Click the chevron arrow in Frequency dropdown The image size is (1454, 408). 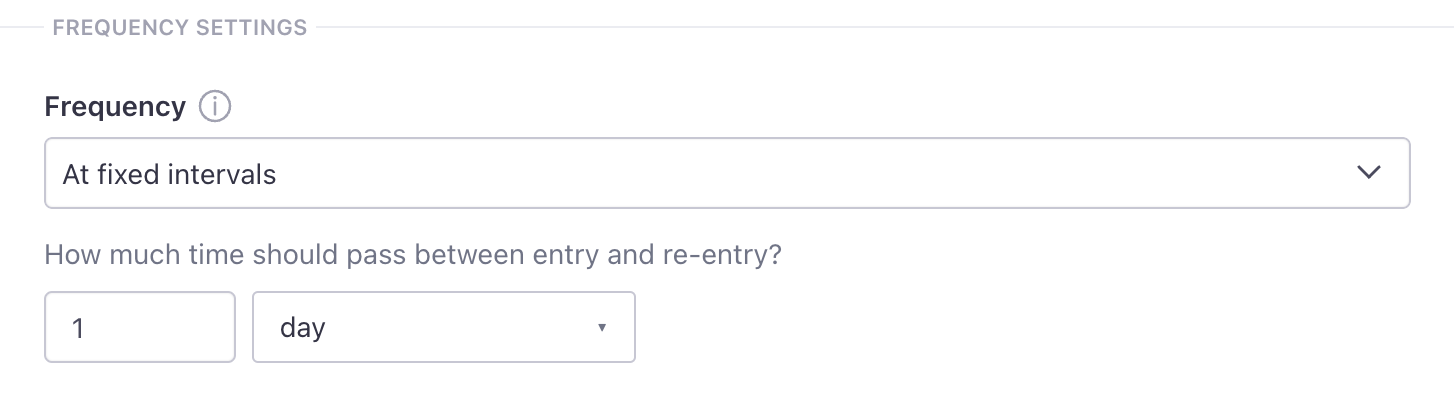tap(1368, 173)
